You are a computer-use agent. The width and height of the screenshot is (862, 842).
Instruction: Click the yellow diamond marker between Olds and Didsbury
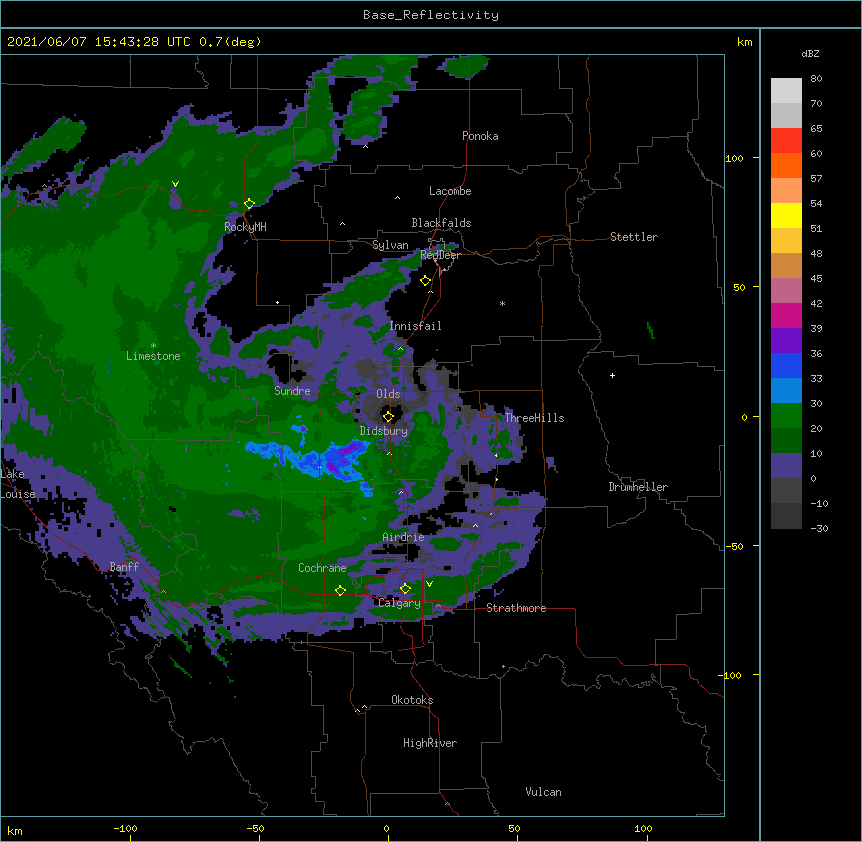point(389,416)
